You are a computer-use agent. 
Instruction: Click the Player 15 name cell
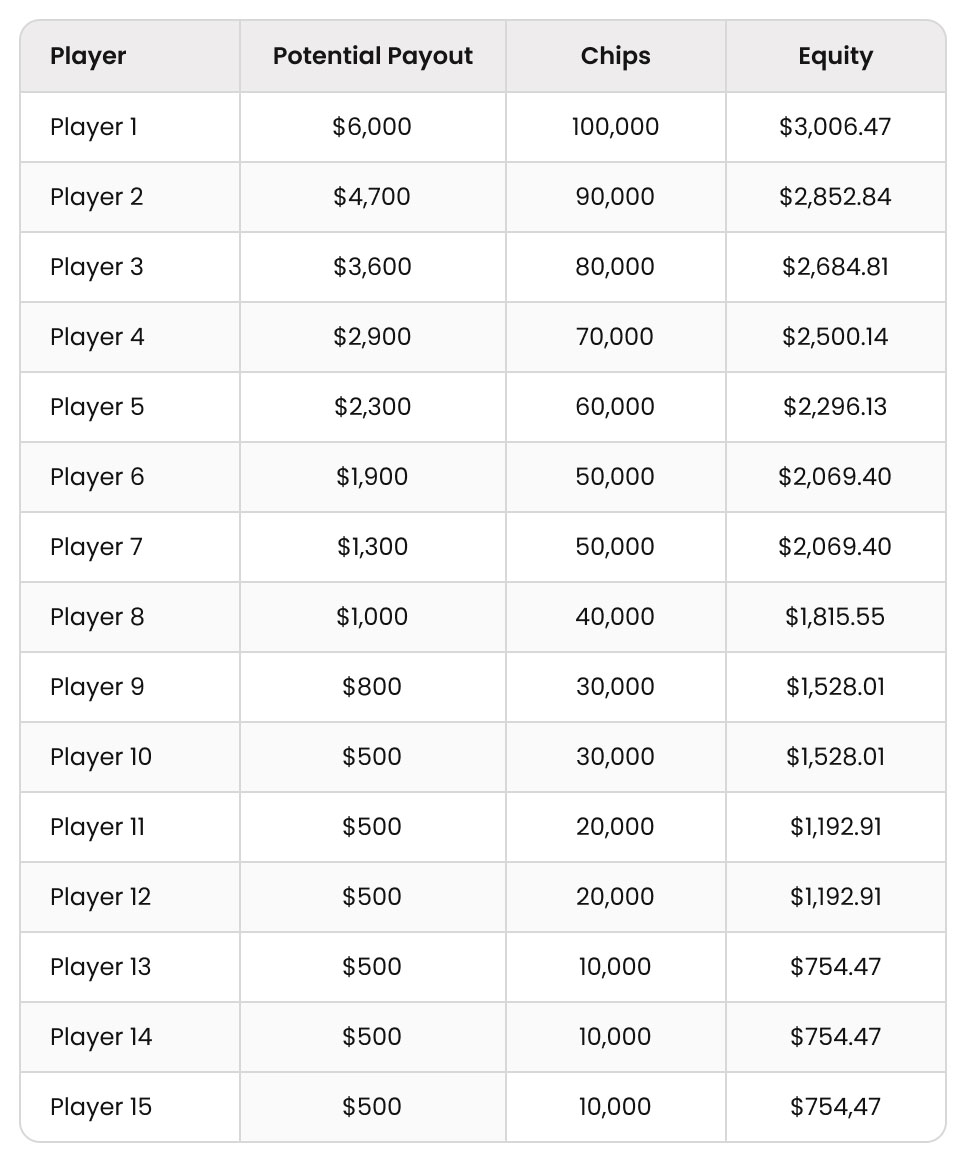(100, 1107)
